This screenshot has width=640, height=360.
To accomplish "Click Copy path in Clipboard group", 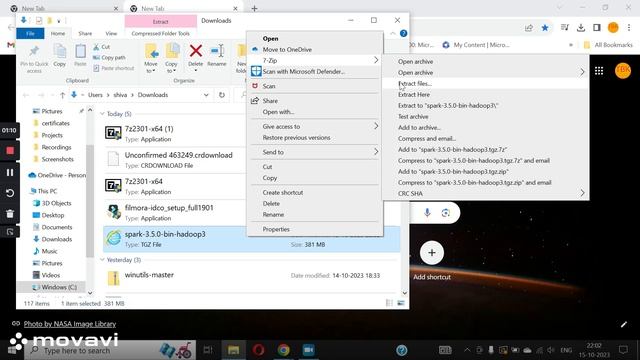I will tap(109, 58).
